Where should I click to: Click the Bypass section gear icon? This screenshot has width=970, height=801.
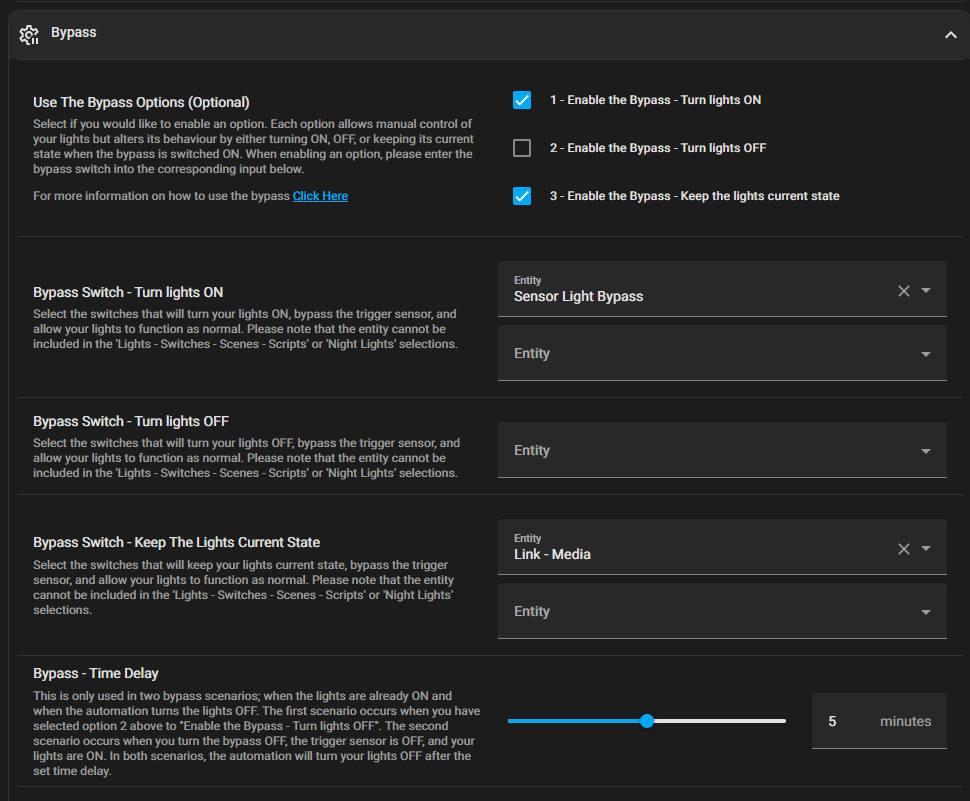[28, 35]
